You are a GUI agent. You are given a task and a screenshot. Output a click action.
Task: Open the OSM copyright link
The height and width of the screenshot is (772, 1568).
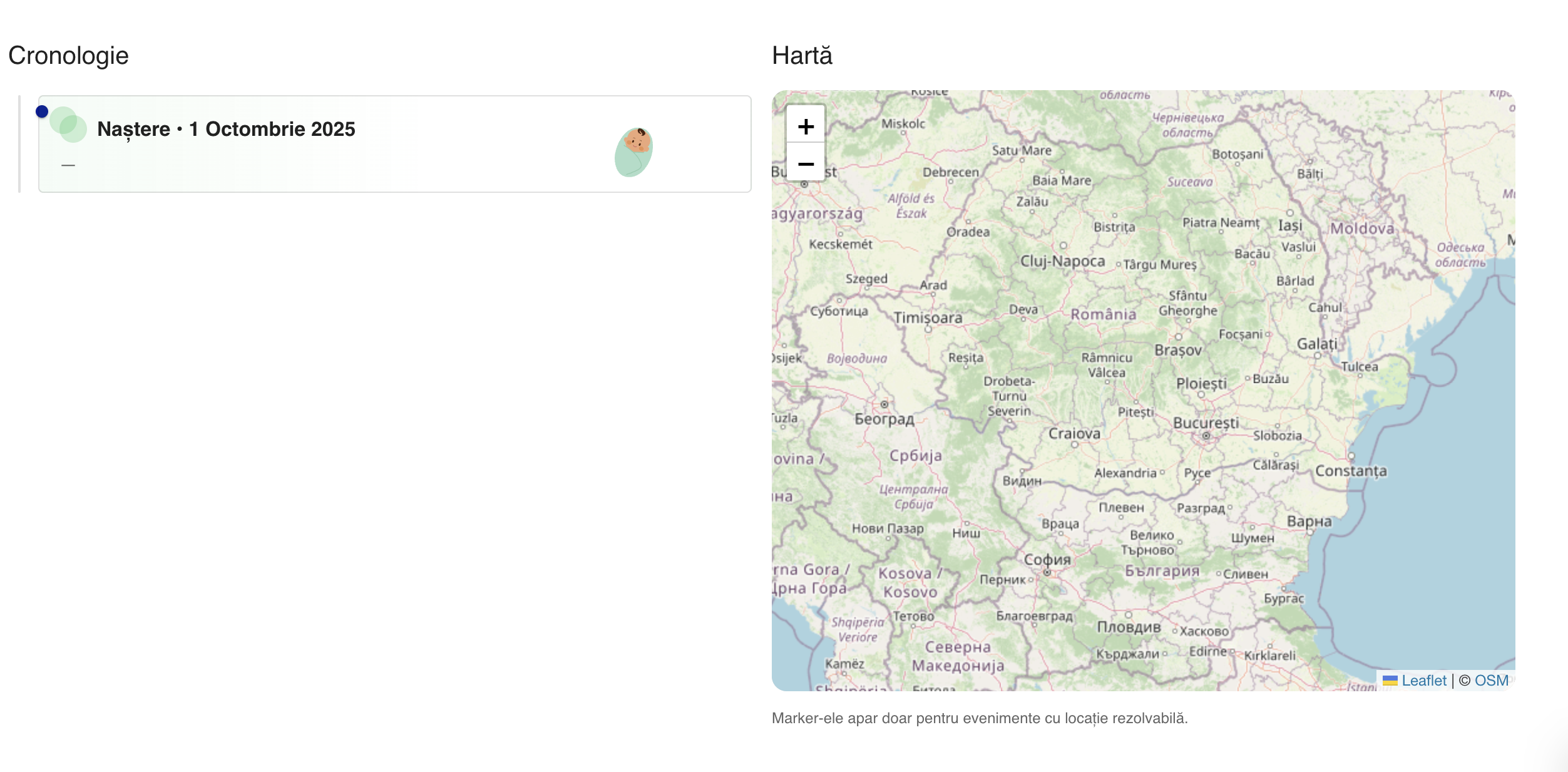(1491, 681)
